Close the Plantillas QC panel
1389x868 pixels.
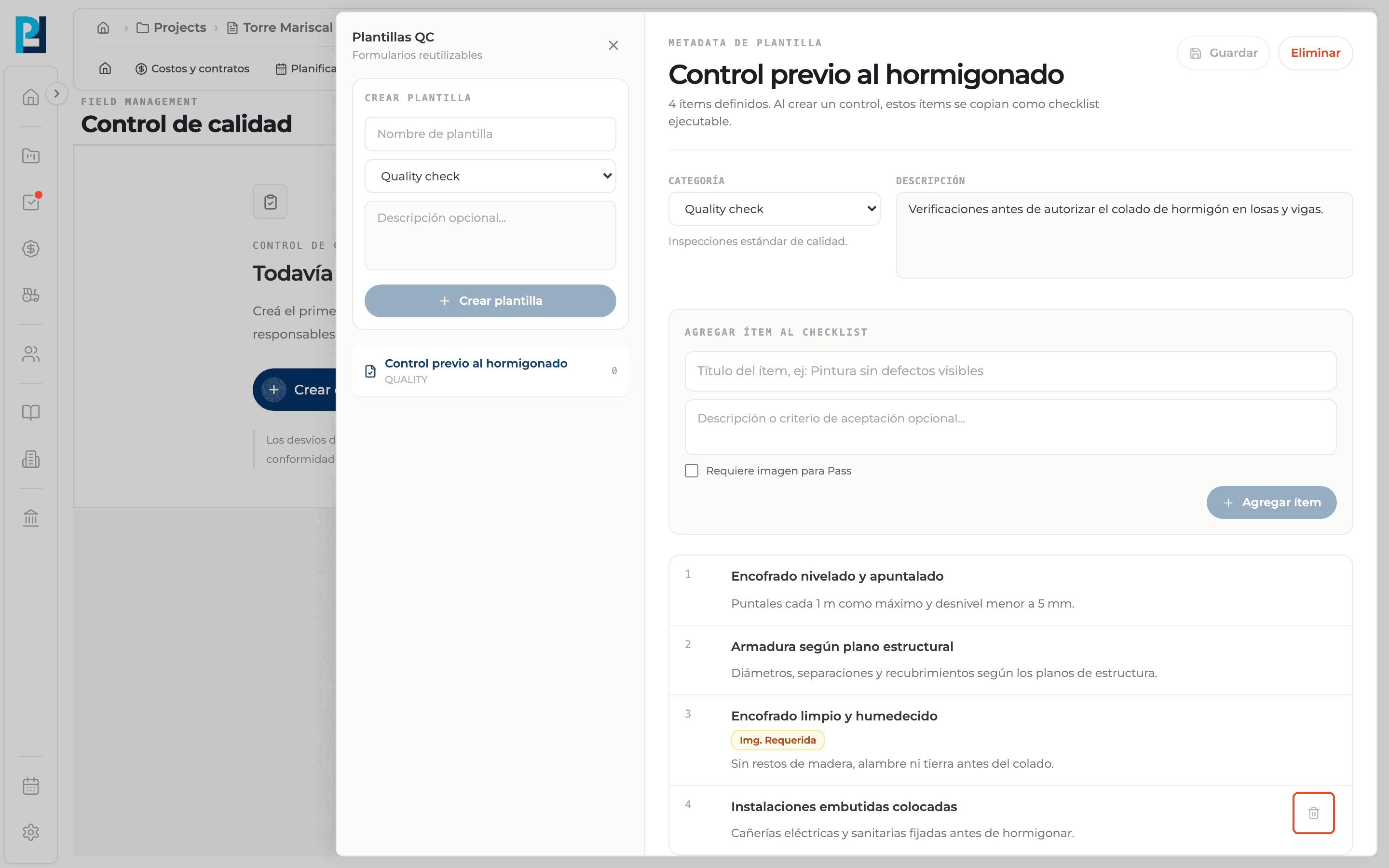point(613,45)
